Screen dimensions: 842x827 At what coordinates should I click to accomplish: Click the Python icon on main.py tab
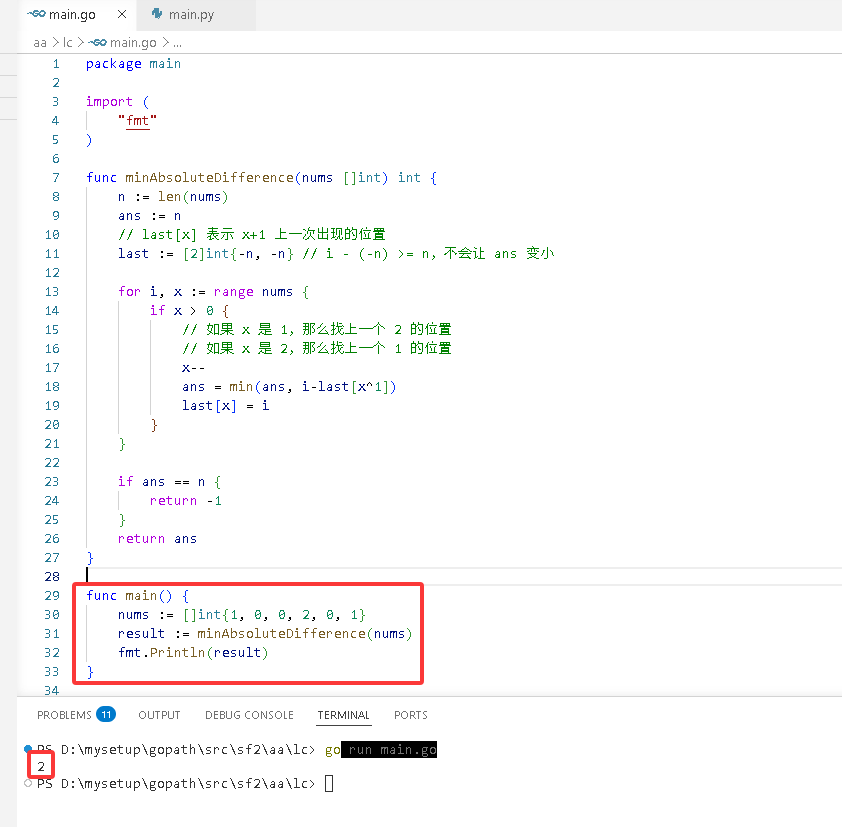[157, 14]
